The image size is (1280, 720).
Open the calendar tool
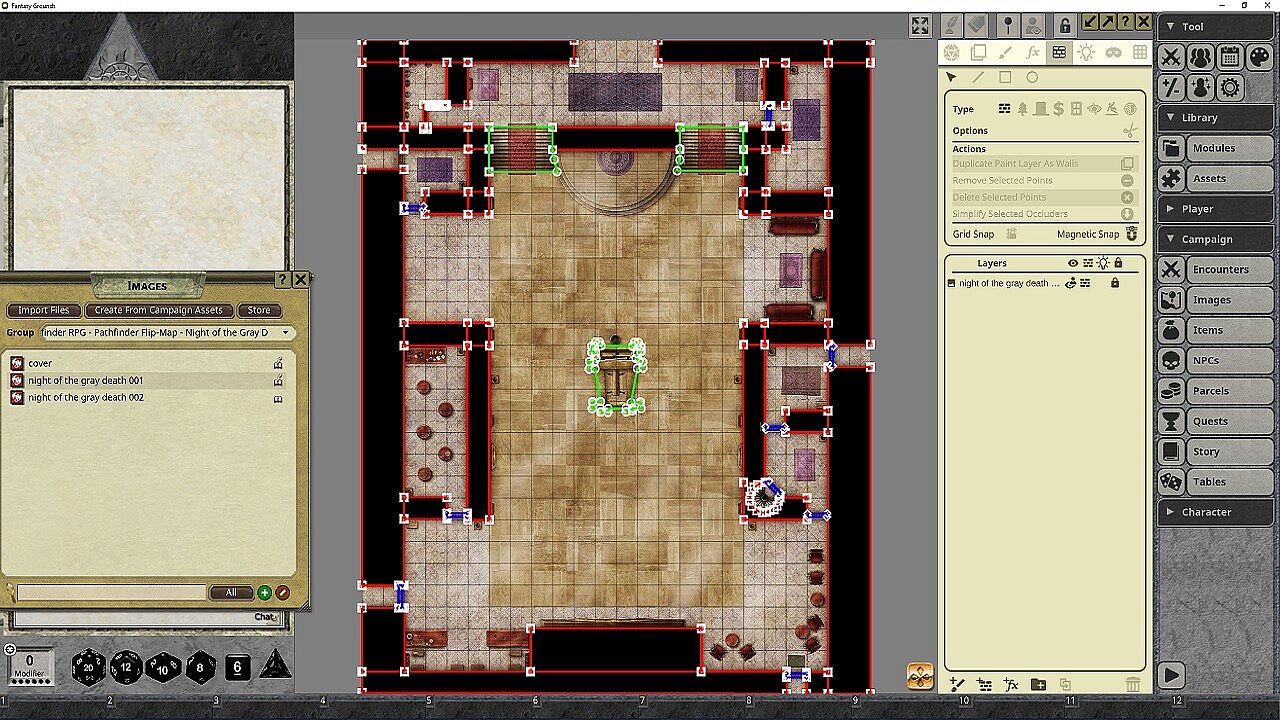point(1230,58)
